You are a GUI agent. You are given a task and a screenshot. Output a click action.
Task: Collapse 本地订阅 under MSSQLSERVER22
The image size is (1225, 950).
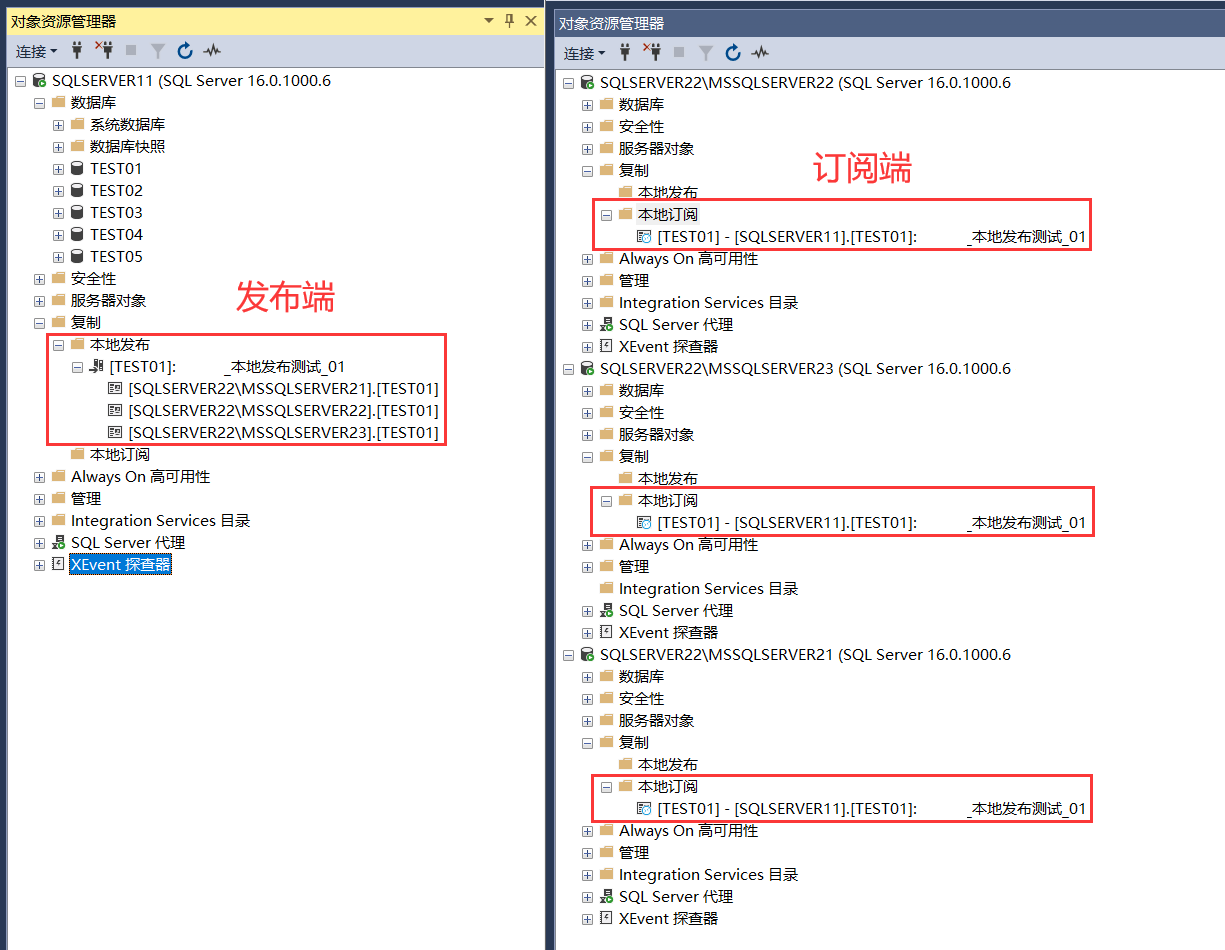(x=606, y=215)
